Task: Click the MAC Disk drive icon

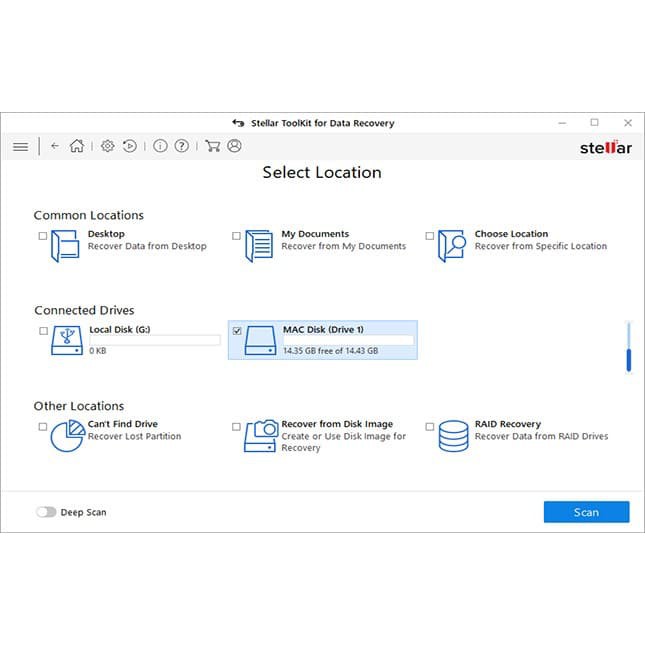Action: coord(260,341)
